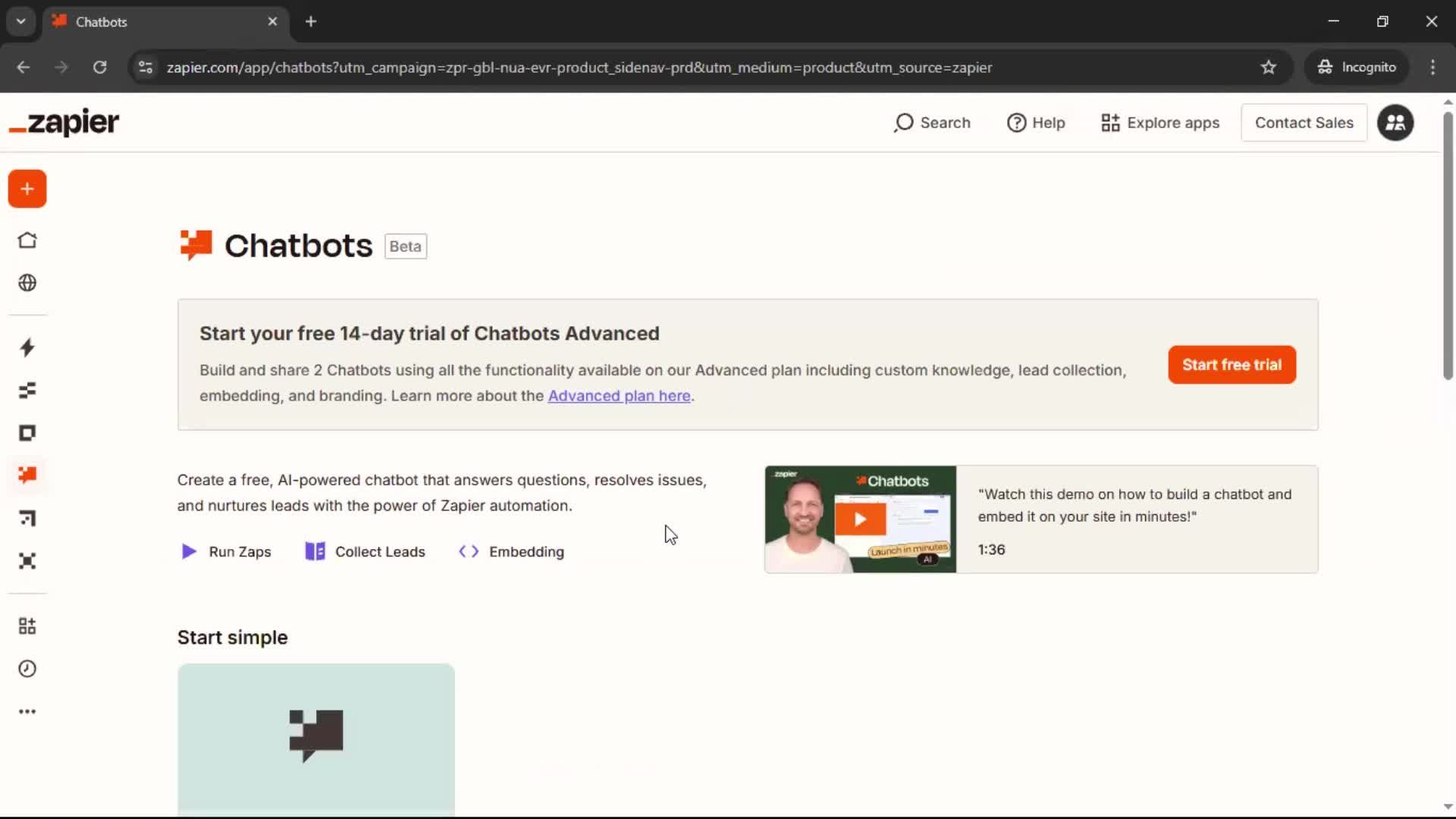The width and height of the screenshot is (1456, 819).
Task: Open the globe Discover icon in sidebar
Action: (27, 283)
